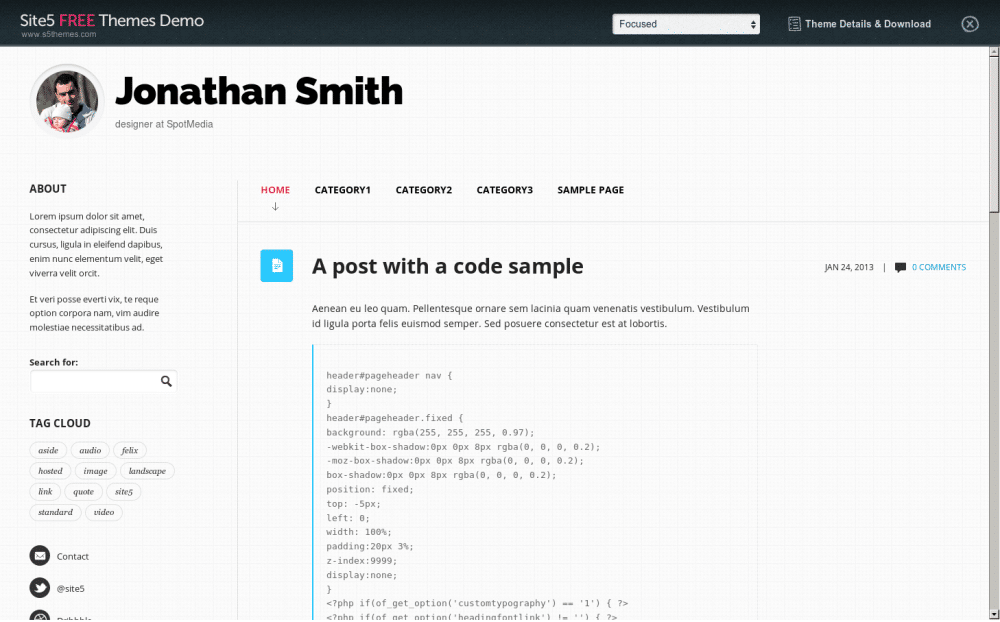Click Jonathan Smith's profile avatar

coord(68,100)
